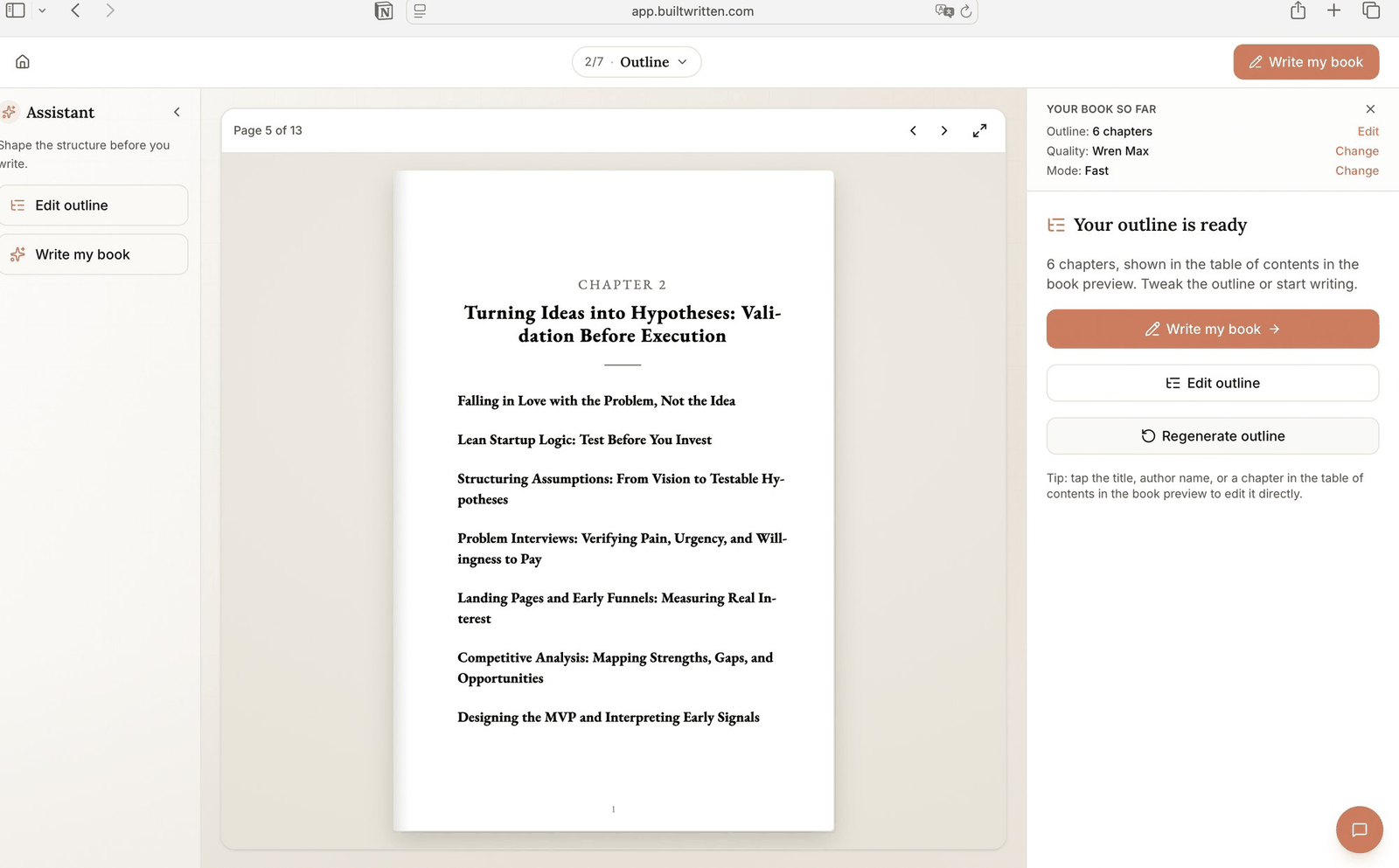
Task: Click Falling in Love with the Problem heading
Action: (596, 401)
